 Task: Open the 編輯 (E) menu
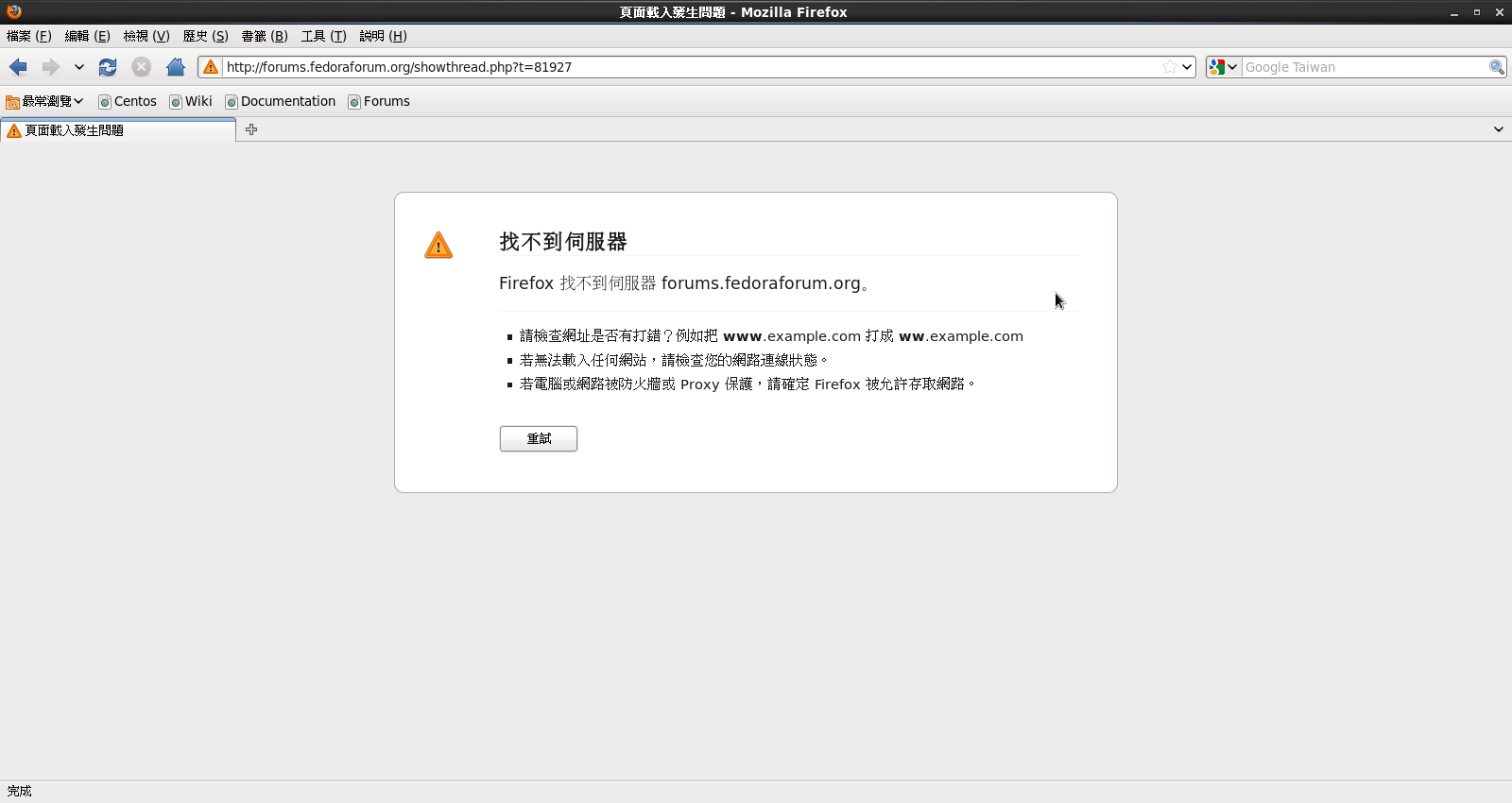tap(88, 36)
